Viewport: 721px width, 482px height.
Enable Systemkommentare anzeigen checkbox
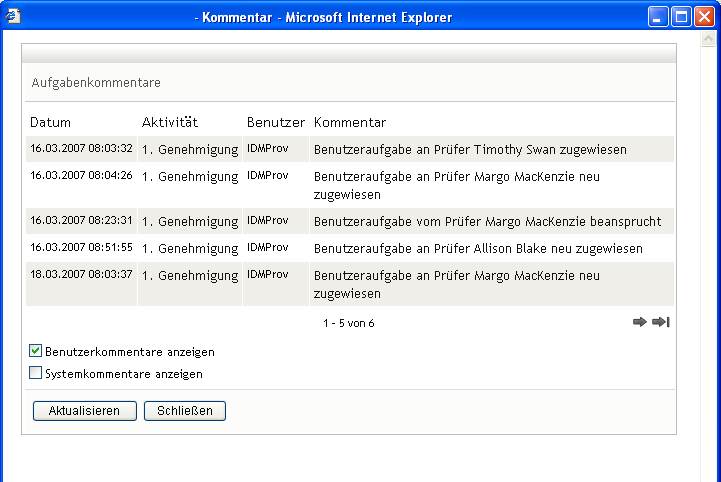[x=35, y=373]
